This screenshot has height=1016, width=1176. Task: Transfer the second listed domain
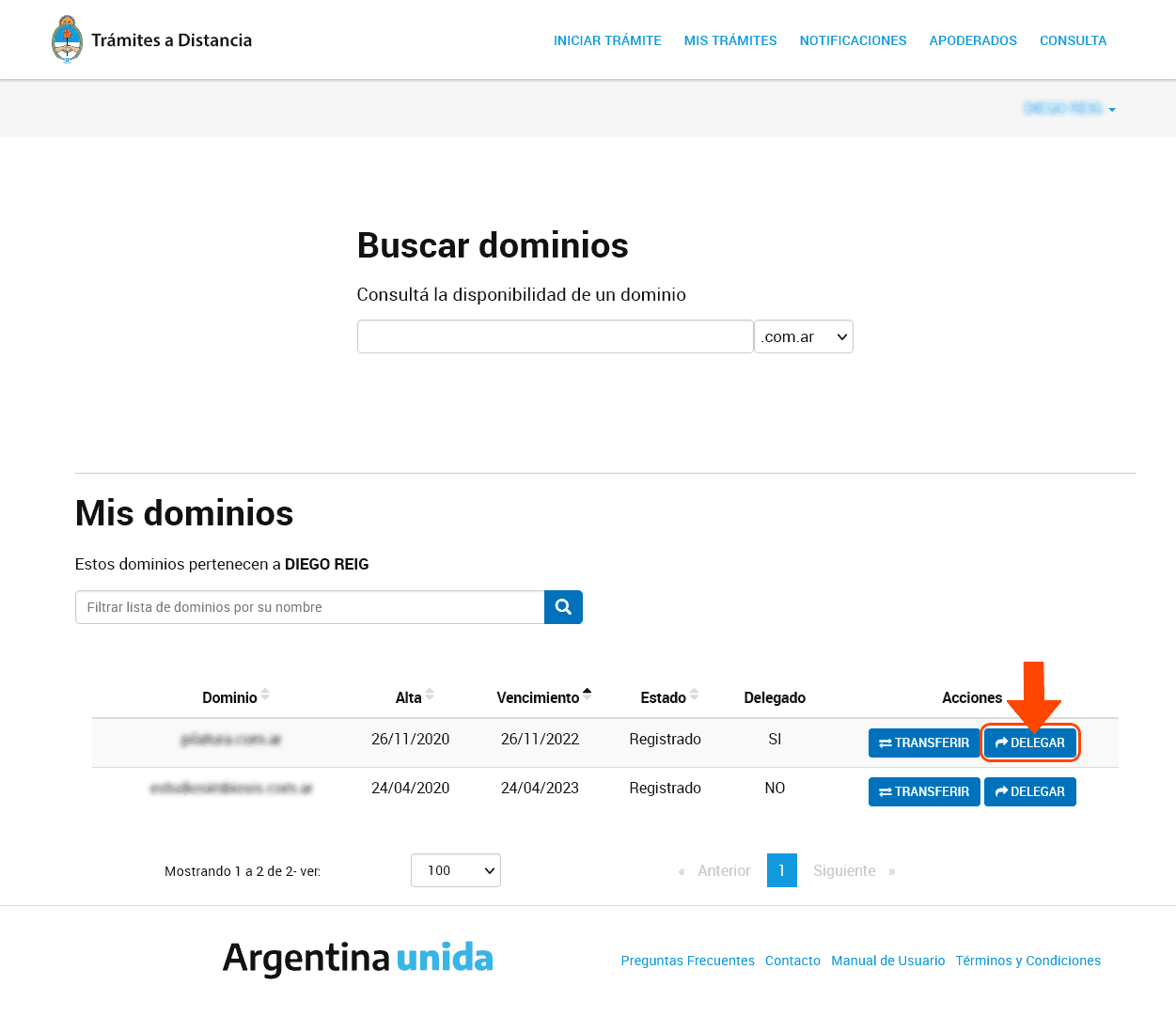pos(924,791)
